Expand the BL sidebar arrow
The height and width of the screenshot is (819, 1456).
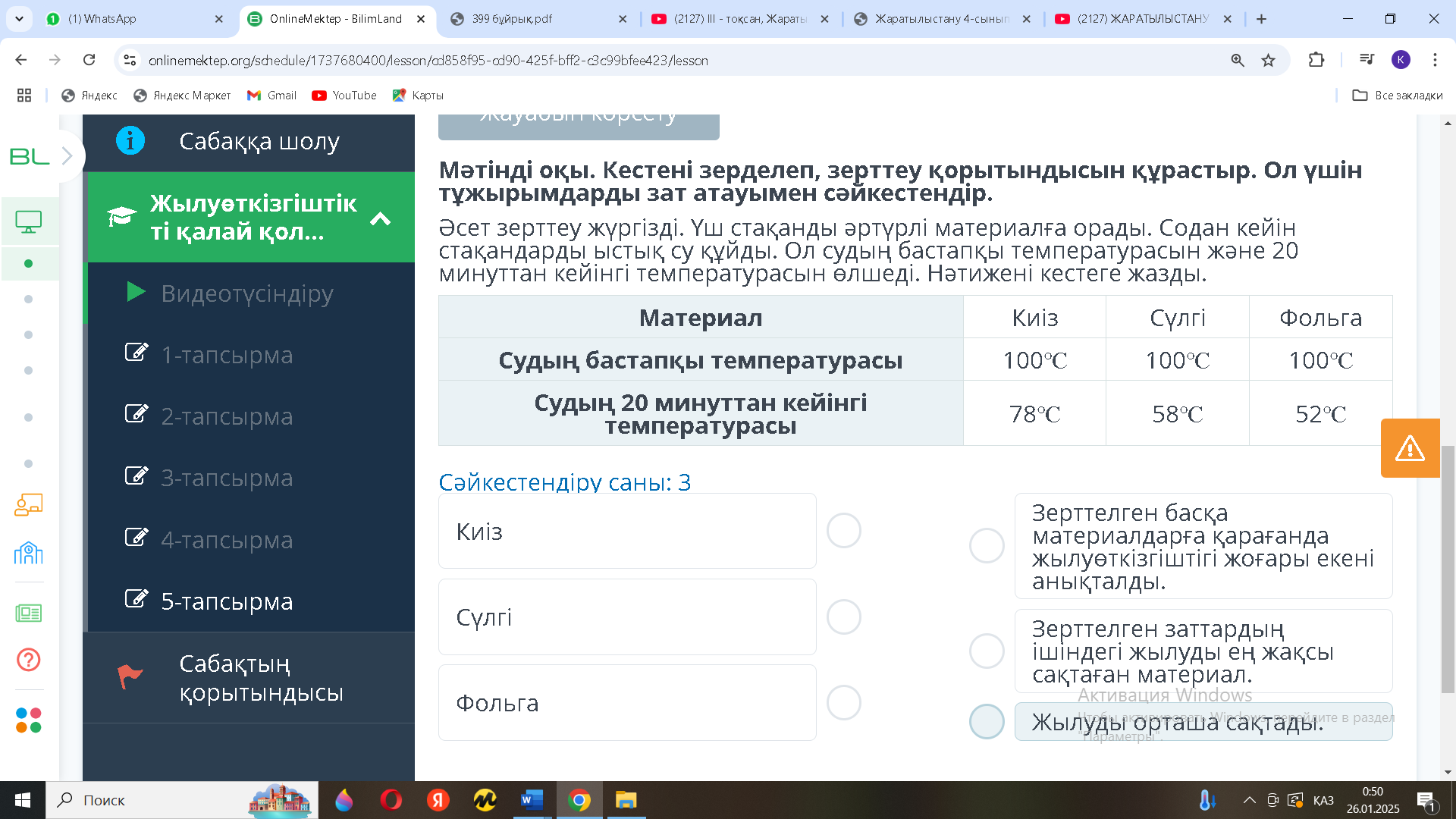click(67, 156)
